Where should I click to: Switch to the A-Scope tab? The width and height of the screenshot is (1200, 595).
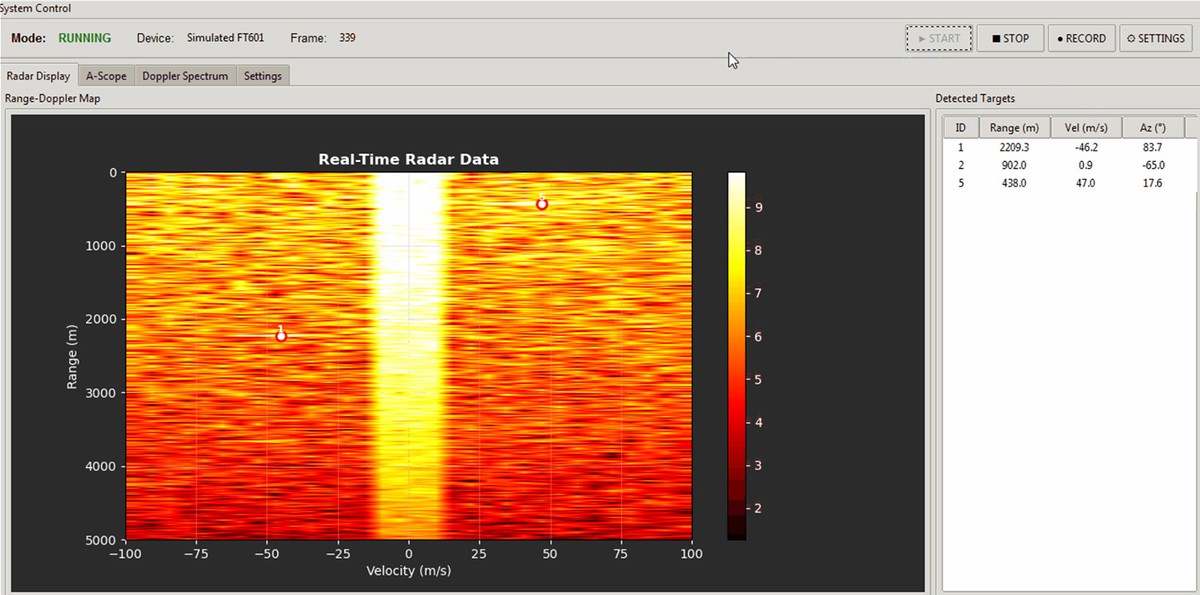(106, 76)
